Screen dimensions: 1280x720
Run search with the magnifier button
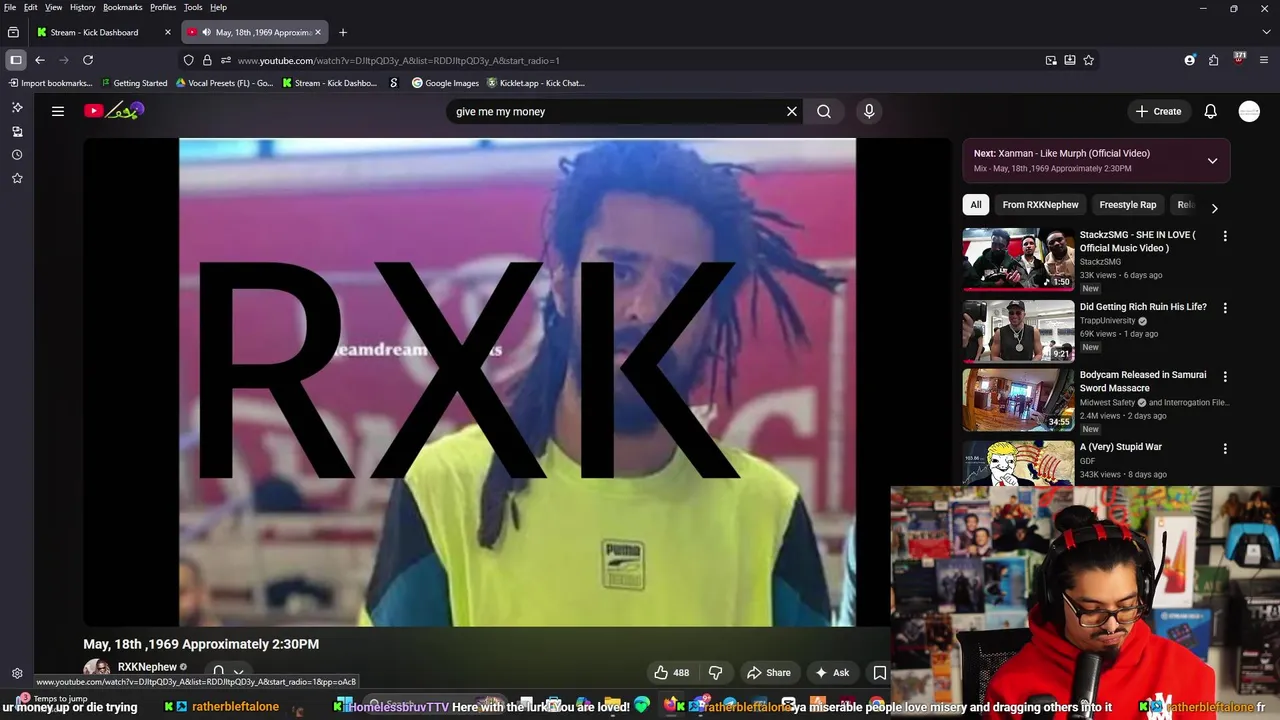pos(824,111)
